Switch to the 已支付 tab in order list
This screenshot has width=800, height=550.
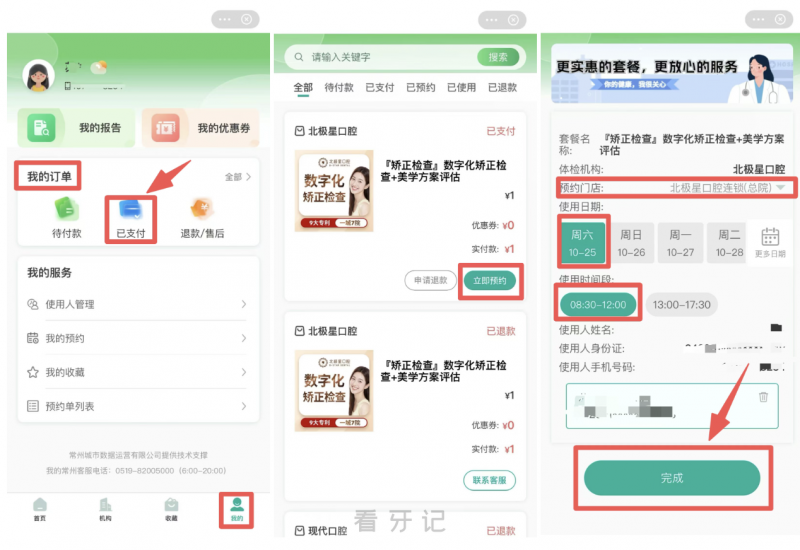click(380, 88)
